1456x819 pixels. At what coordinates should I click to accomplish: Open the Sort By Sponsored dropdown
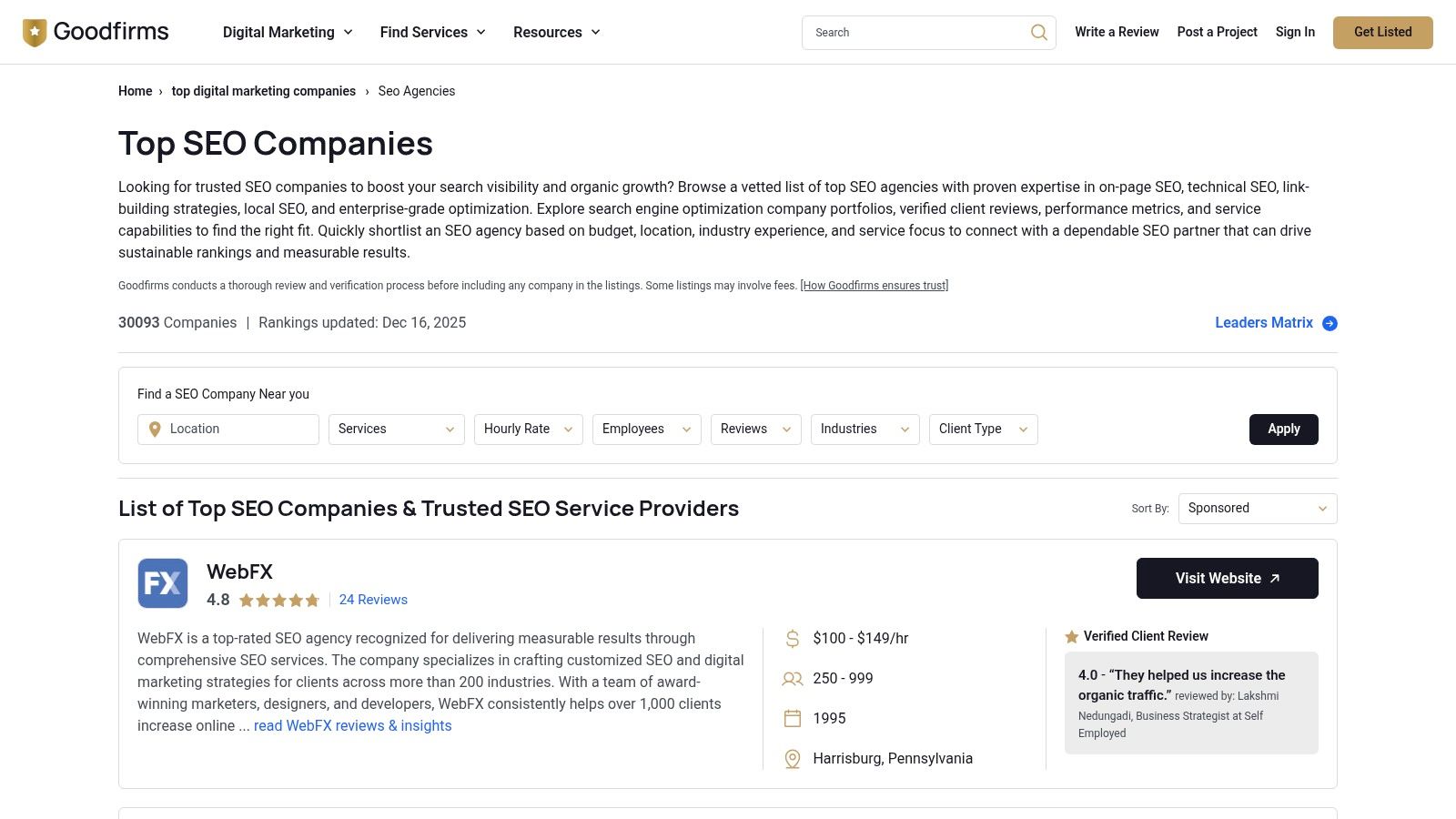1258,509
